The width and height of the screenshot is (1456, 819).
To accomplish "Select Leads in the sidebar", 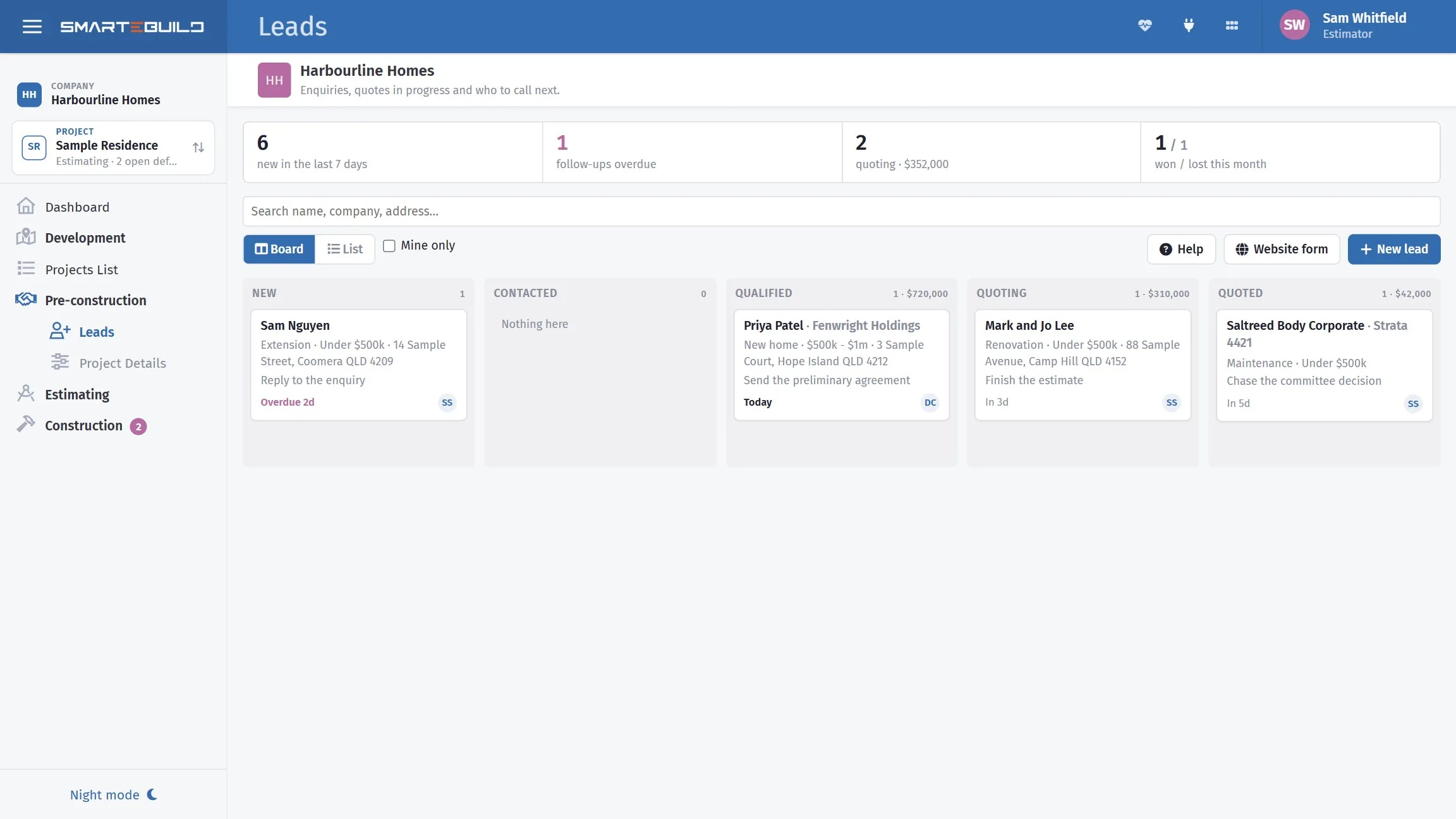I will tap(97, 332).
